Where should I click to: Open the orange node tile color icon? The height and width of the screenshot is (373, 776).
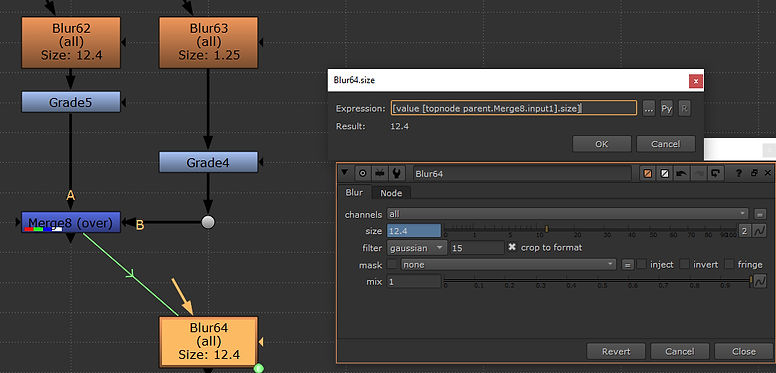click(x=648, y=173)
